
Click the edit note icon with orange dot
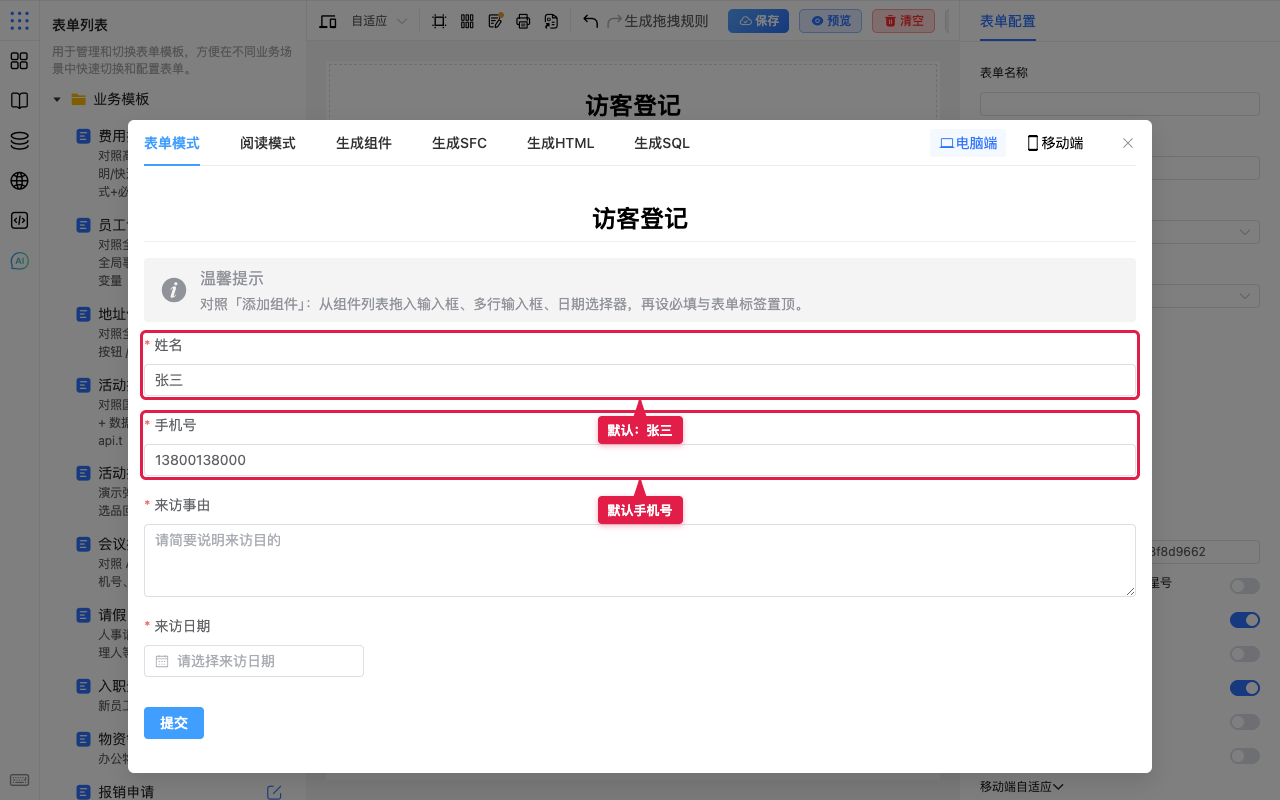[x=495, y=21]
